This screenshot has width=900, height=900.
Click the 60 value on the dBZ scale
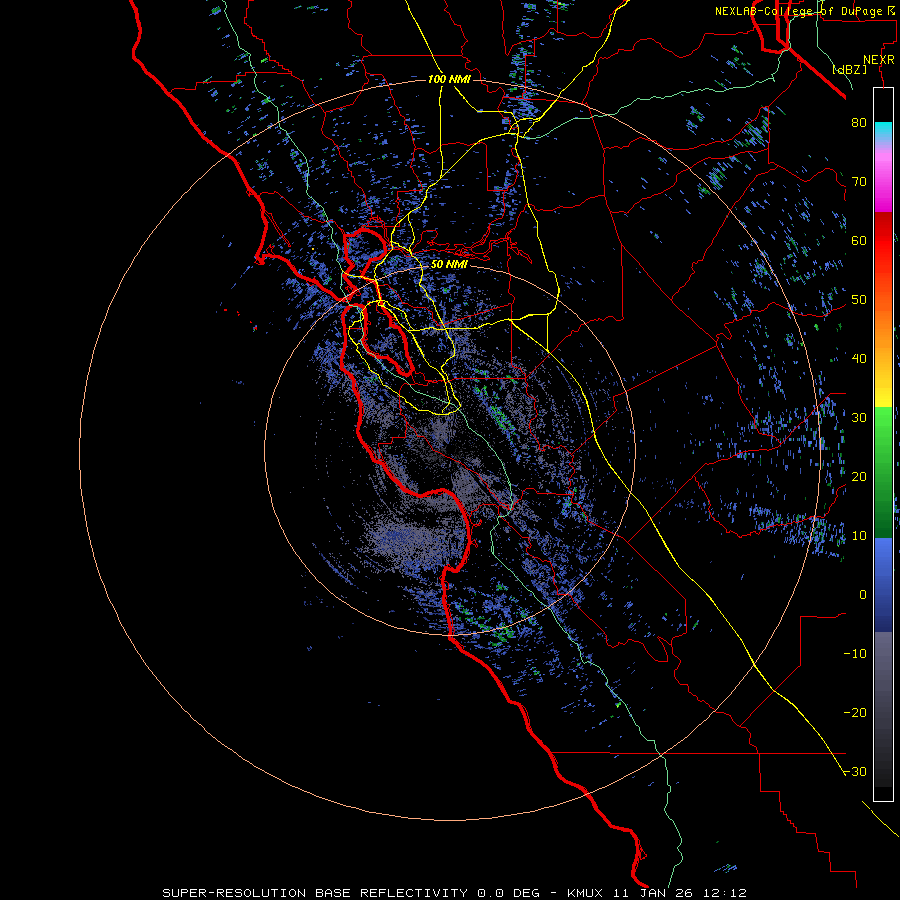(x=859, y=241)
